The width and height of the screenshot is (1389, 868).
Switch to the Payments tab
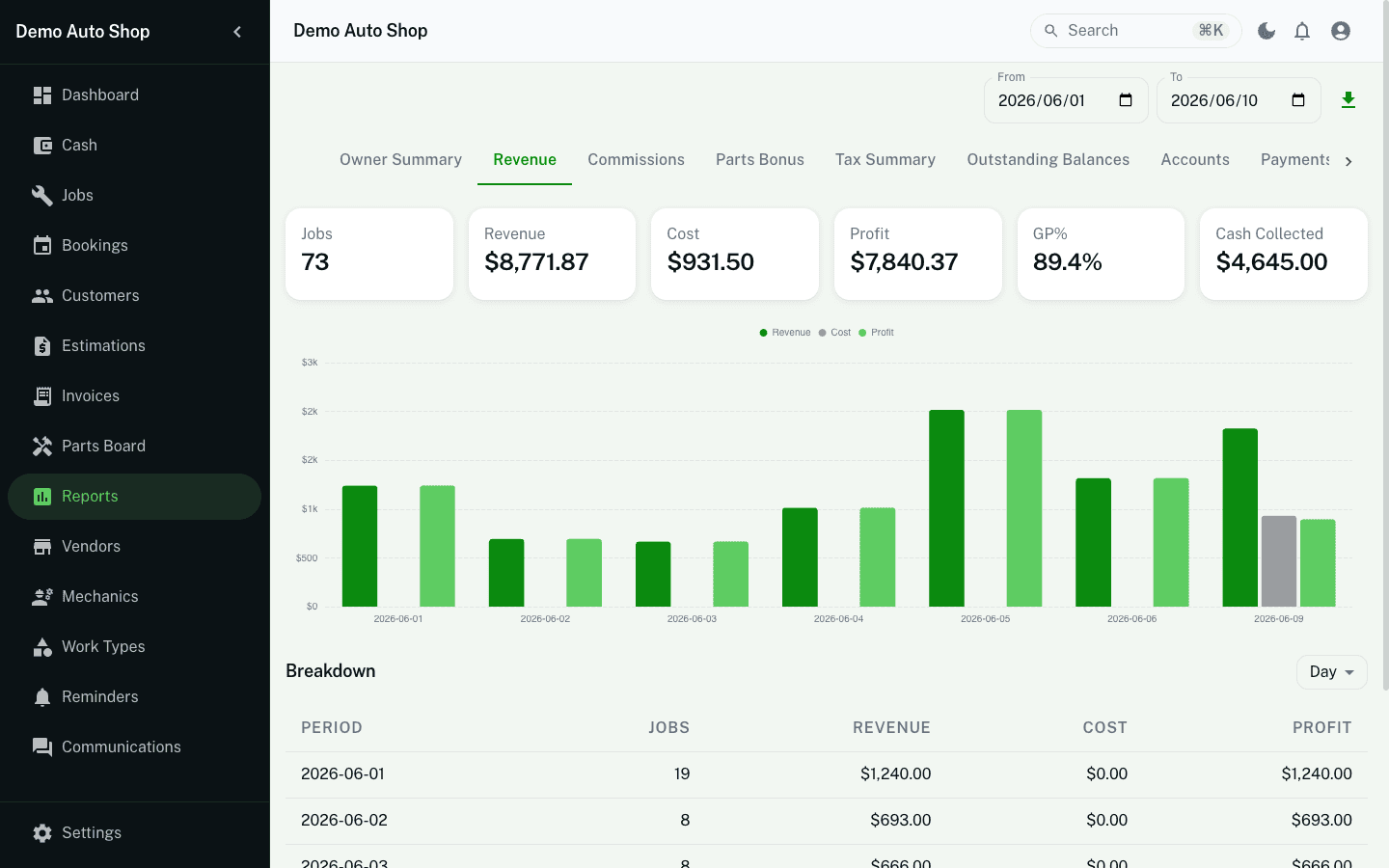point(1294,160)
